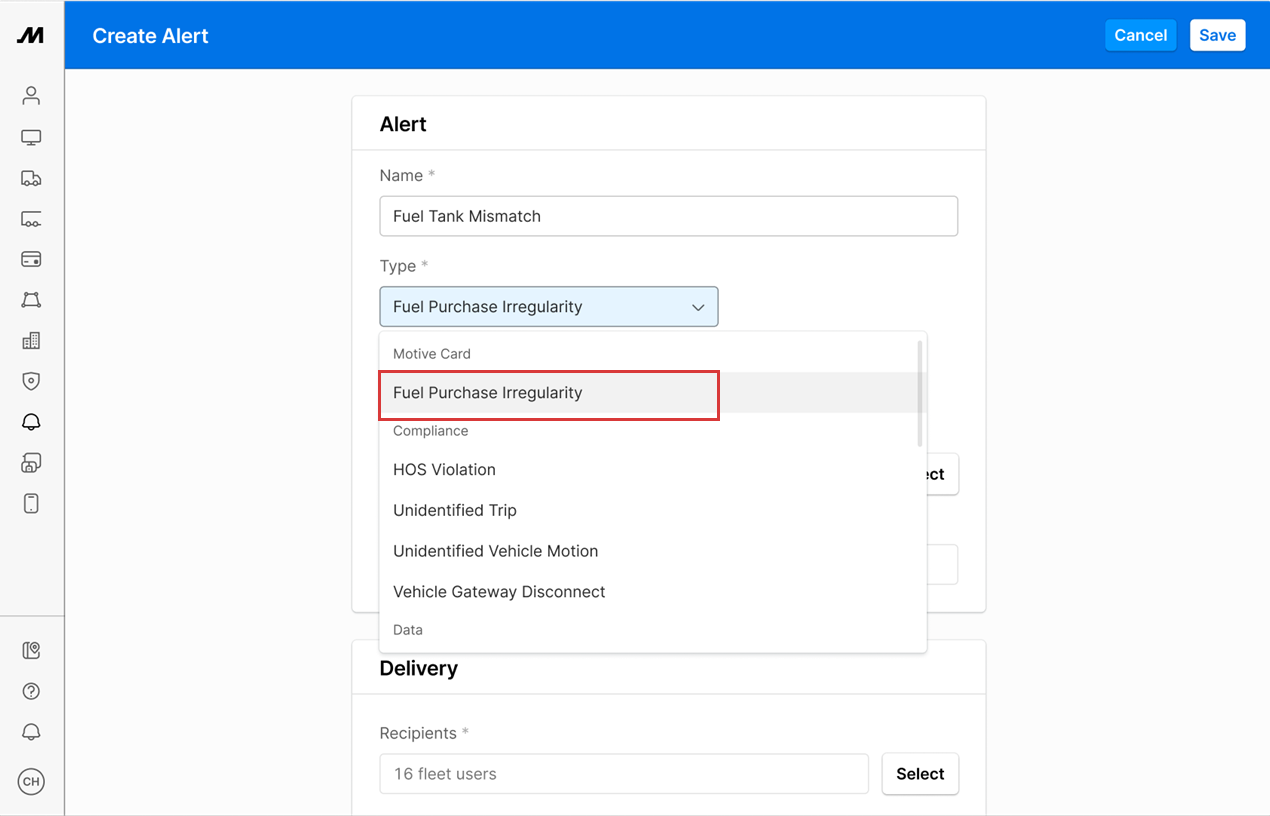Click Select button next to Recipients
Image resolution: width=1270 pixels, height=816 pixels.
tap(919, 774)
